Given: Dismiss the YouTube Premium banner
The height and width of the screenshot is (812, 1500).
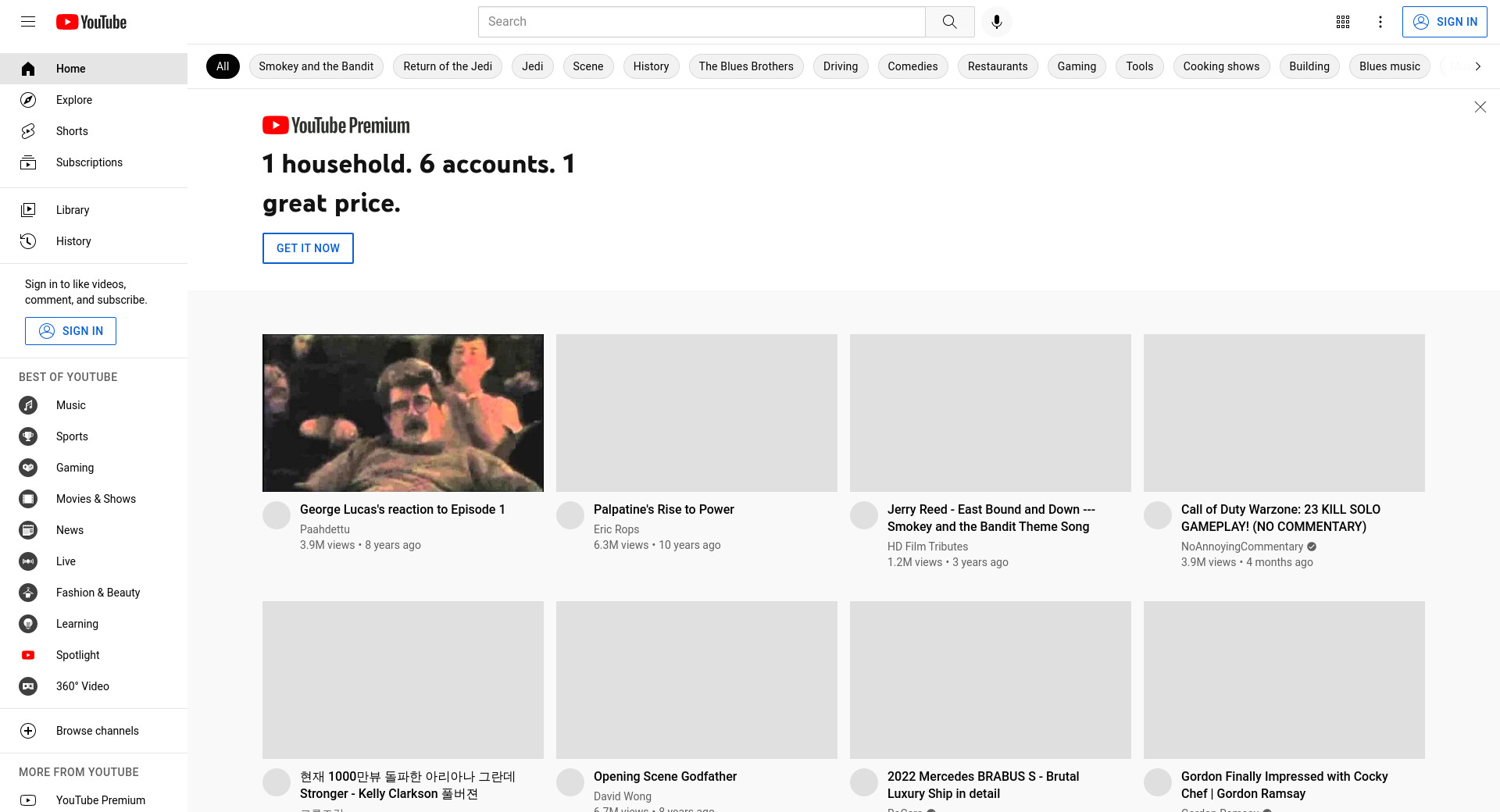Looking at the screenshot, I should point(1480,107).
